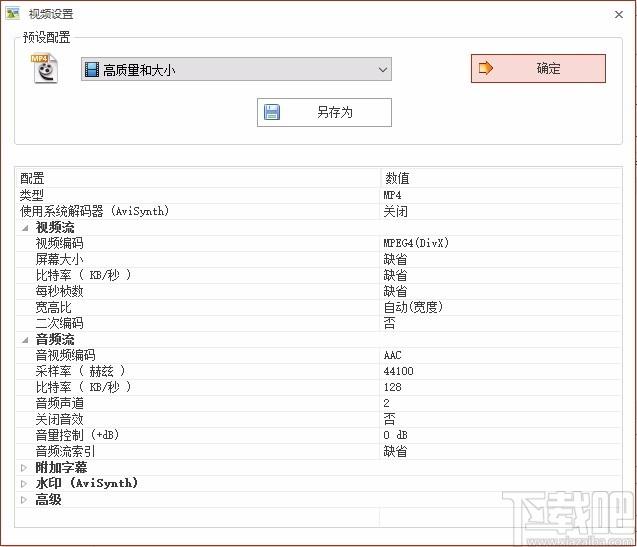Click the 否 value for 关闭音效
The width and height of the screenshot is (637, 547).
tap(389, 419)
